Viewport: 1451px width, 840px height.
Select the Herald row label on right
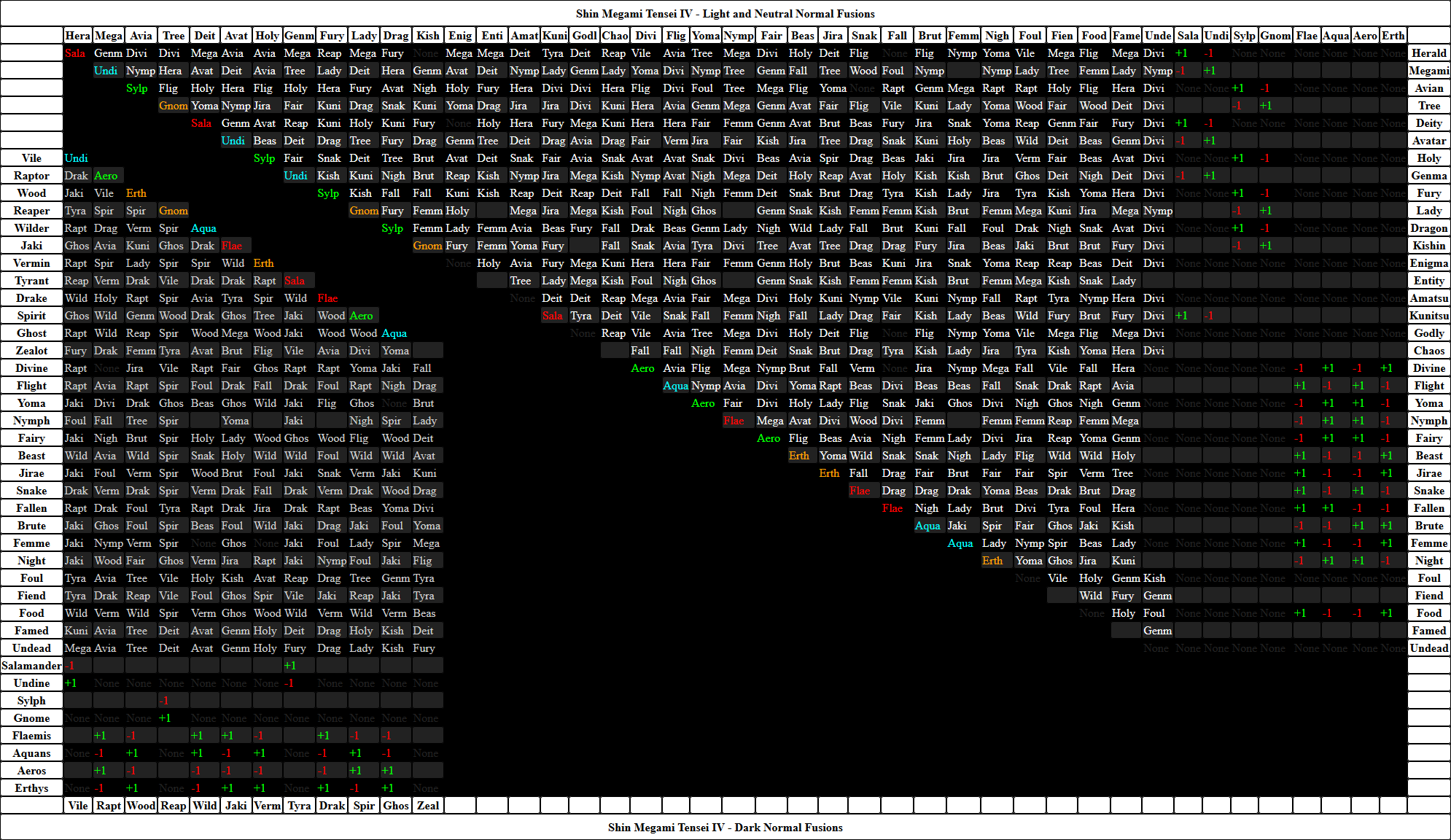coord(1428,52)
